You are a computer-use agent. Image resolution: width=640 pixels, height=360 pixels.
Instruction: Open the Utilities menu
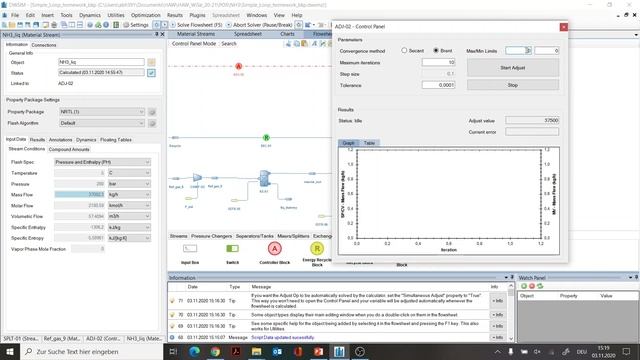116,15
